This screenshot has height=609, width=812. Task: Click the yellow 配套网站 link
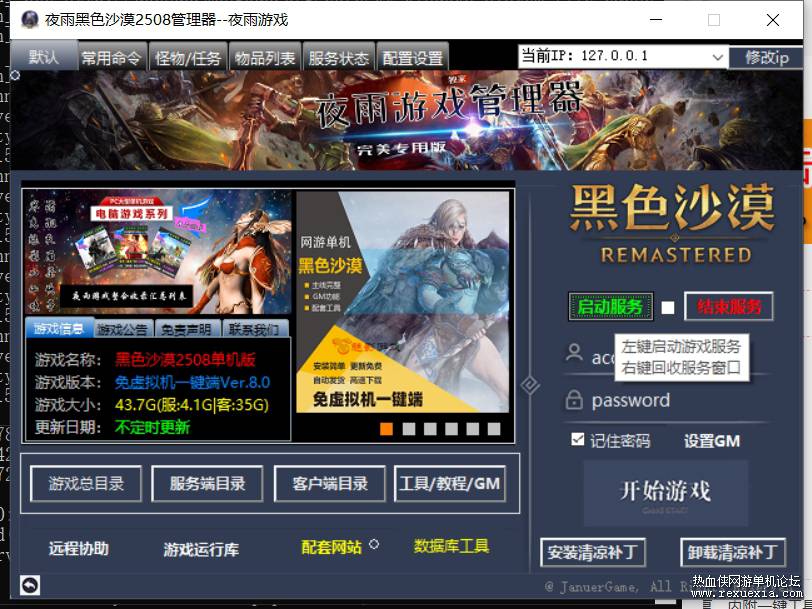point(331,547)
